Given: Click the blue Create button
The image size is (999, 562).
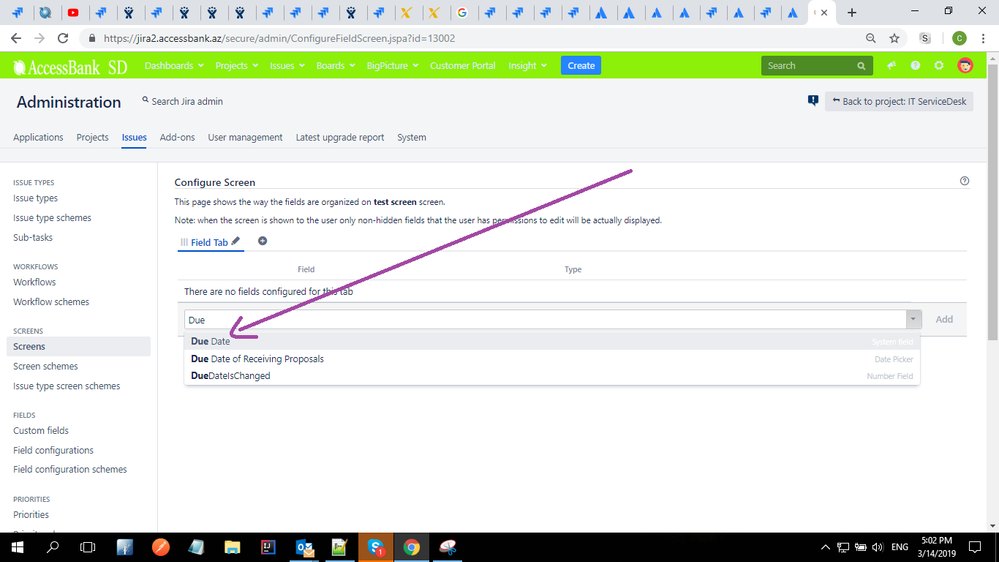Looking at the screenshot, I should click(581, 66).
